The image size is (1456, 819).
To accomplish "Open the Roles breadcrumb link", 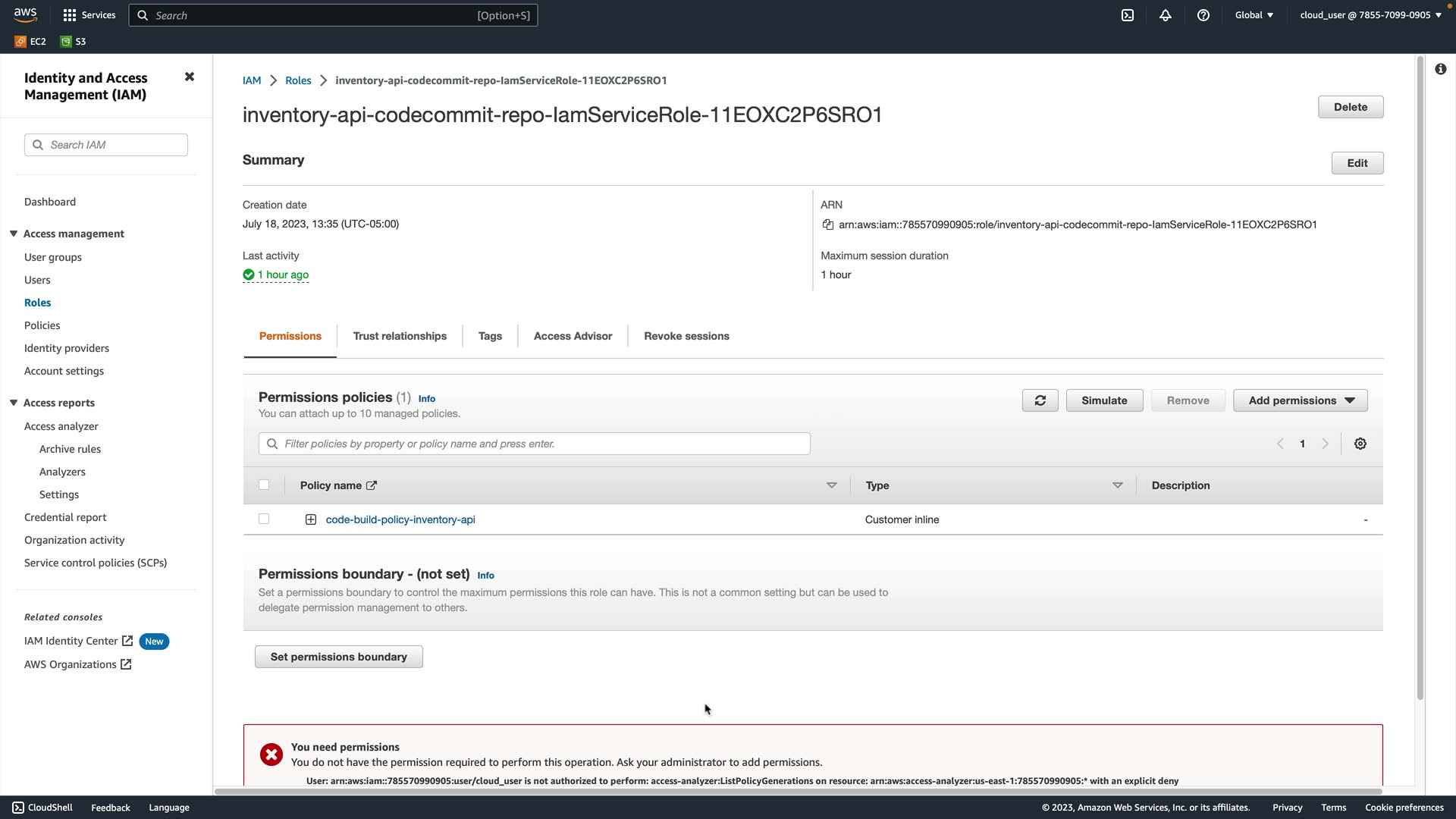I will coord(298,80).
